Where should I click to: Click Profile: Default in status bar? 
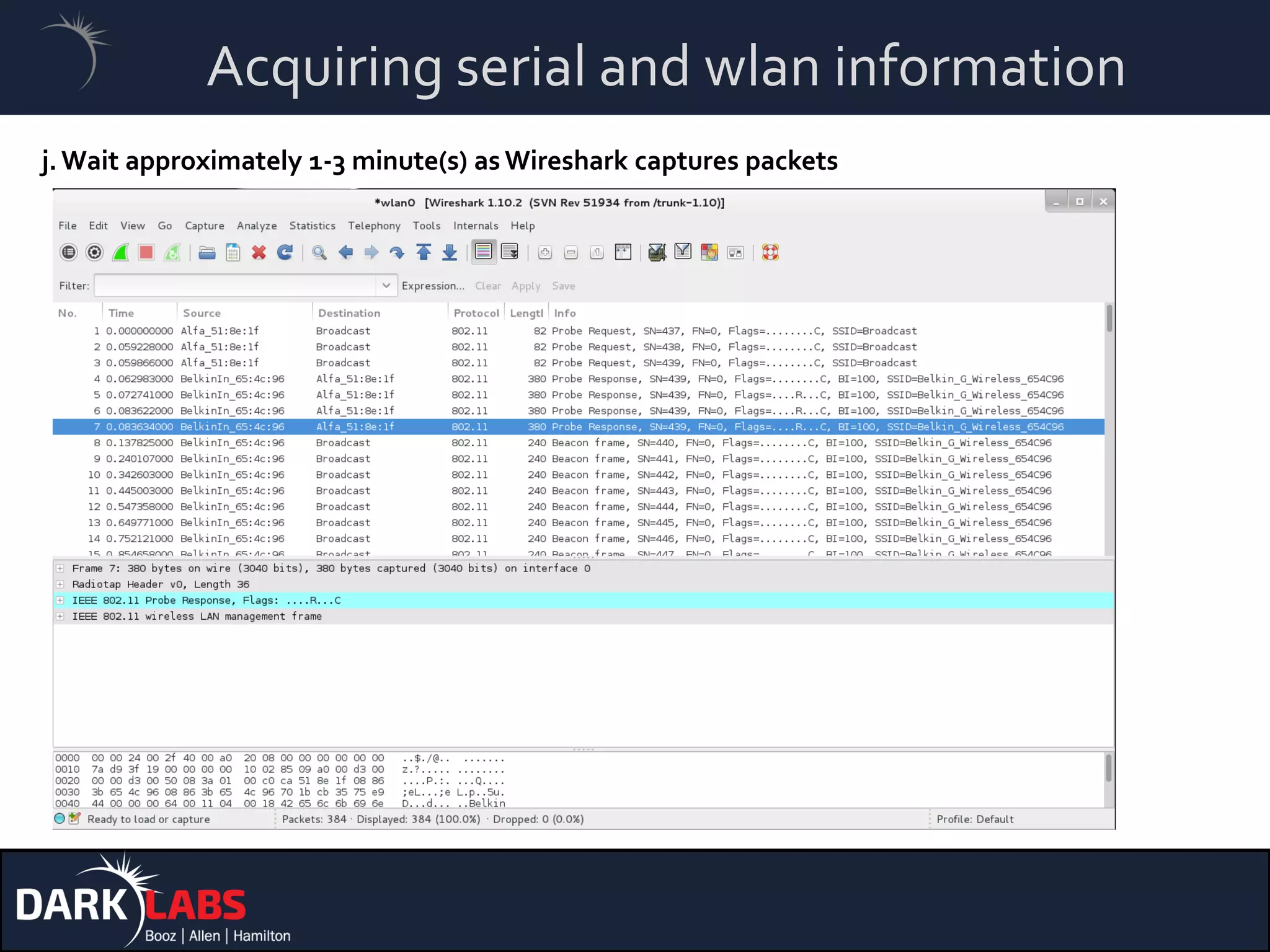pos(975,819)
